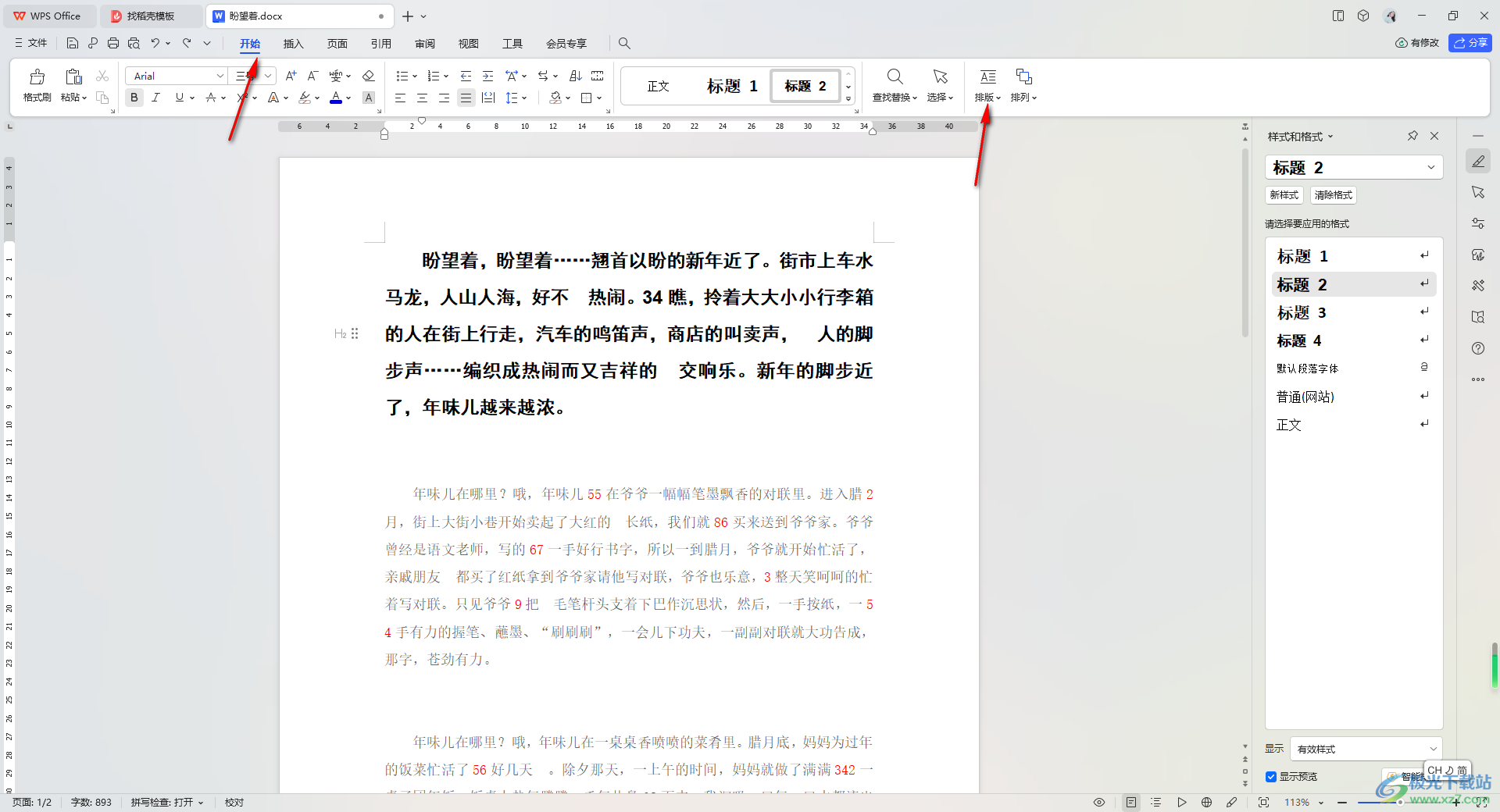
Task: Click the font color blue swatch button
Action: pos(336,98)
